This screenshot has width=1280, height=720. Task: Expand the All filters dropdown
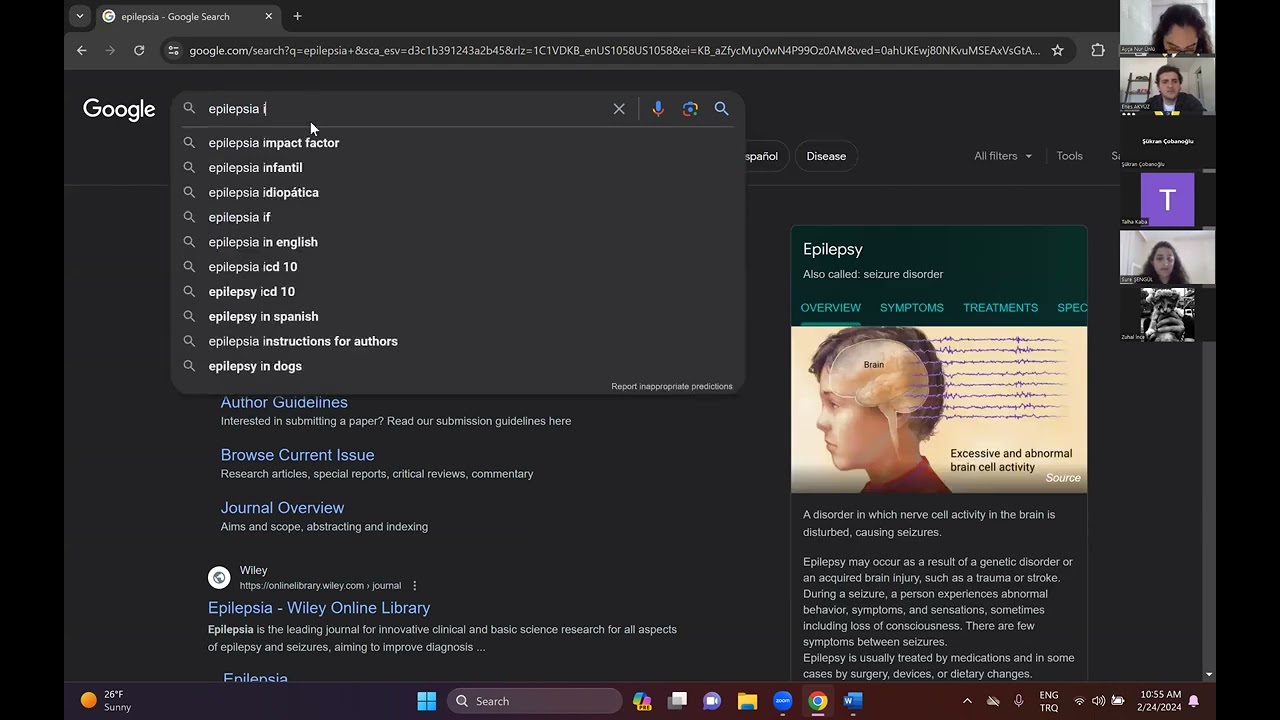(x=1003, y=156)
